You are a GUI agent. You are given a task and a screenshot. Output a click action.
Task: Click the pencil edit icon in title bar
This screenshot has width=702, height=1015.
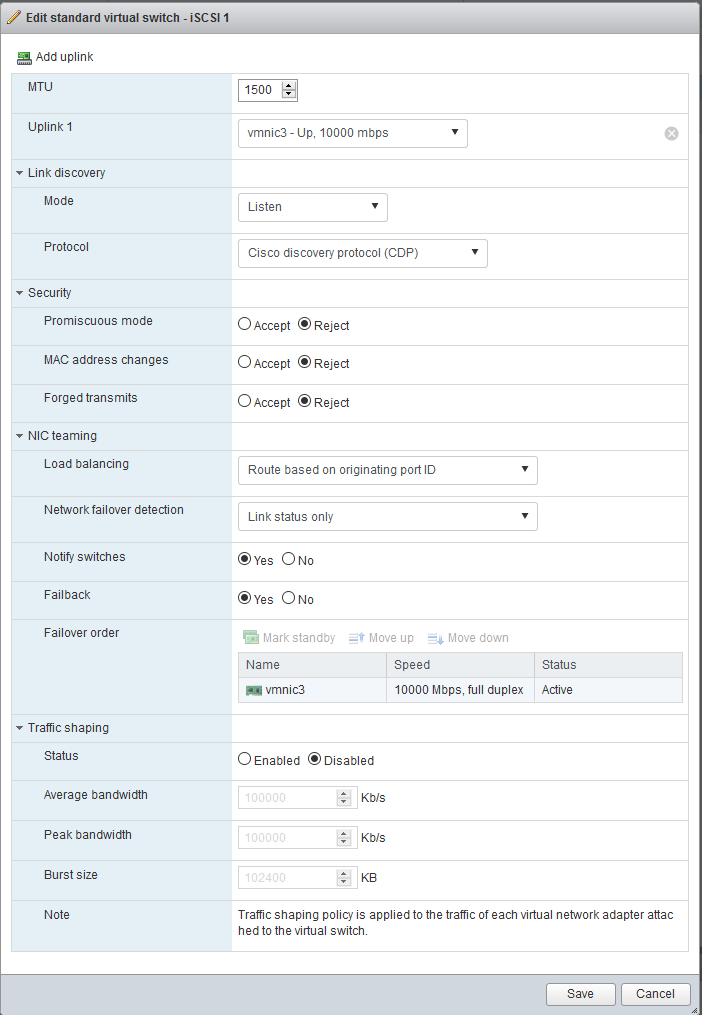tap(13, 17)
